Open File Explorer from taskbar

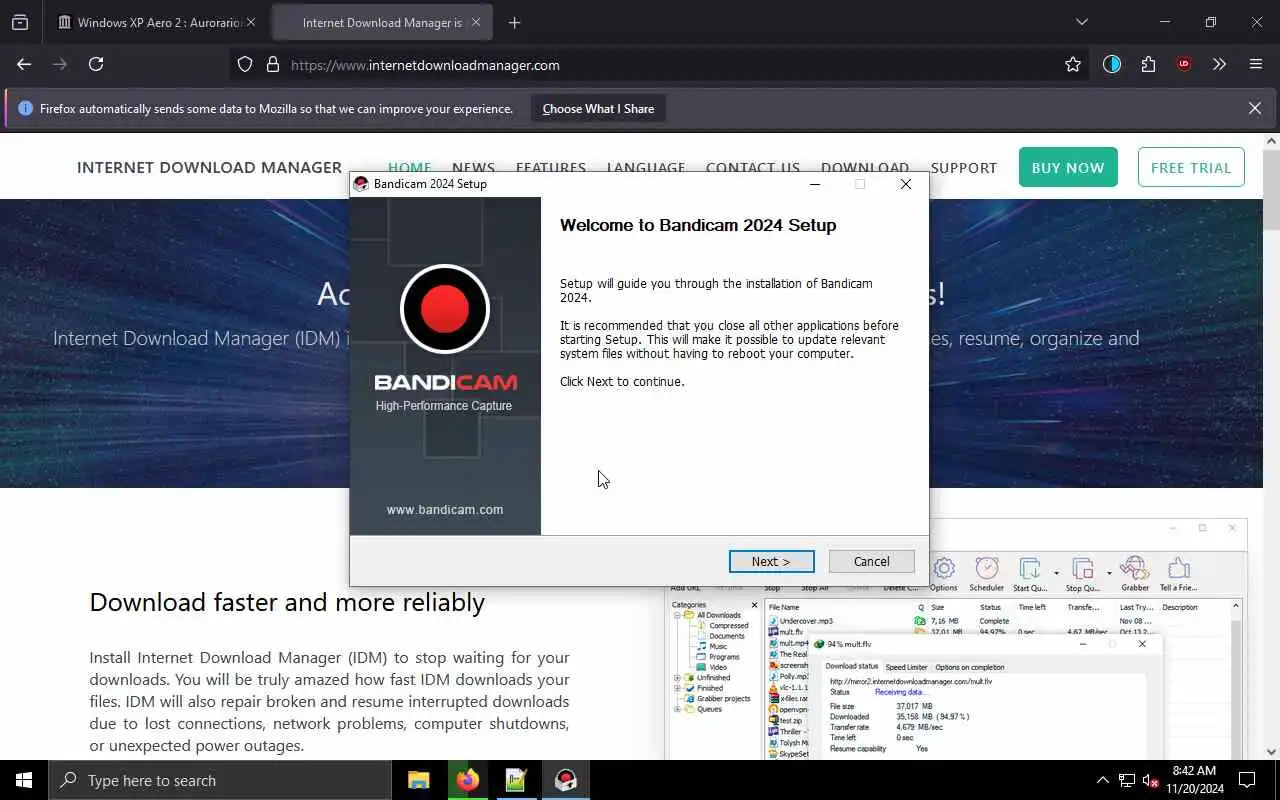coord(419,780)
